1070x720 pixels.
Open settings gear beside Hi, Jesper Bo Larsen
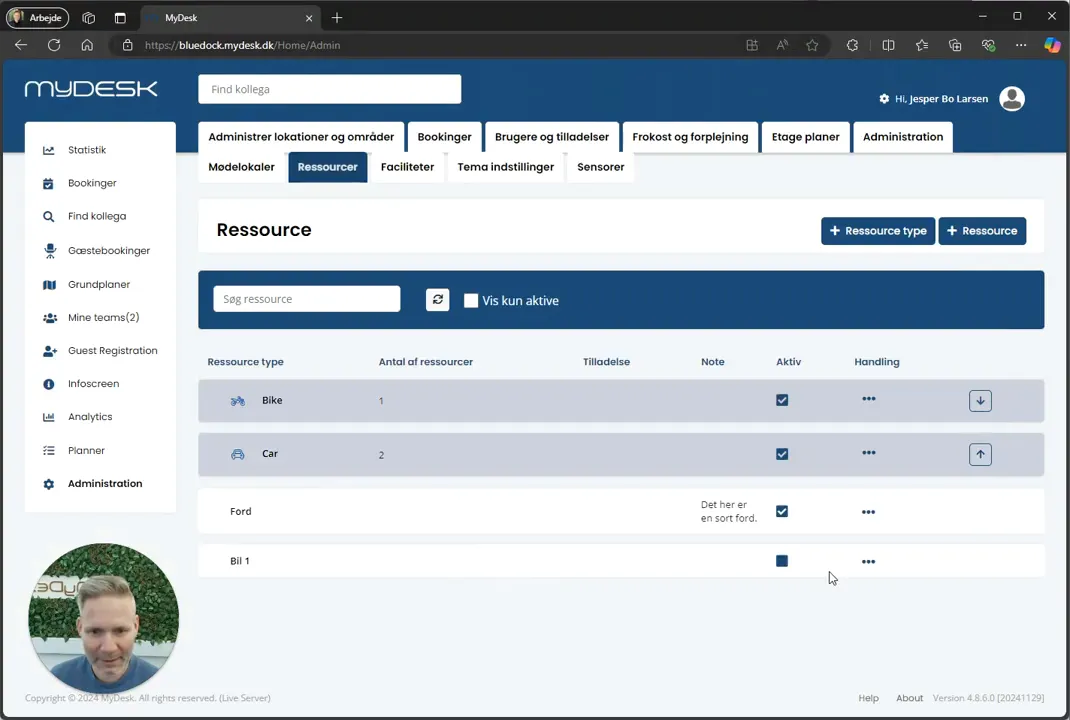click(x=884, y=99)
